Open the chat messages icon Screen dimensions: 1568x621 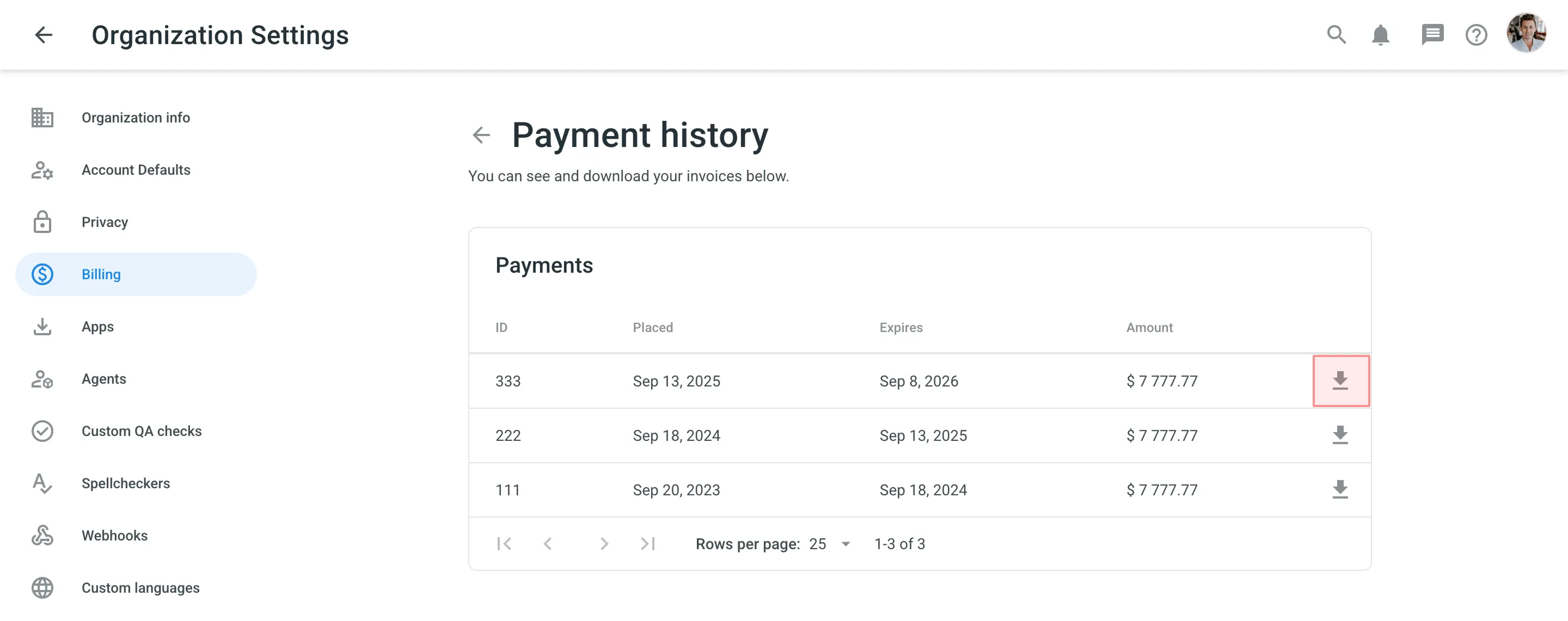[1432, 35]
